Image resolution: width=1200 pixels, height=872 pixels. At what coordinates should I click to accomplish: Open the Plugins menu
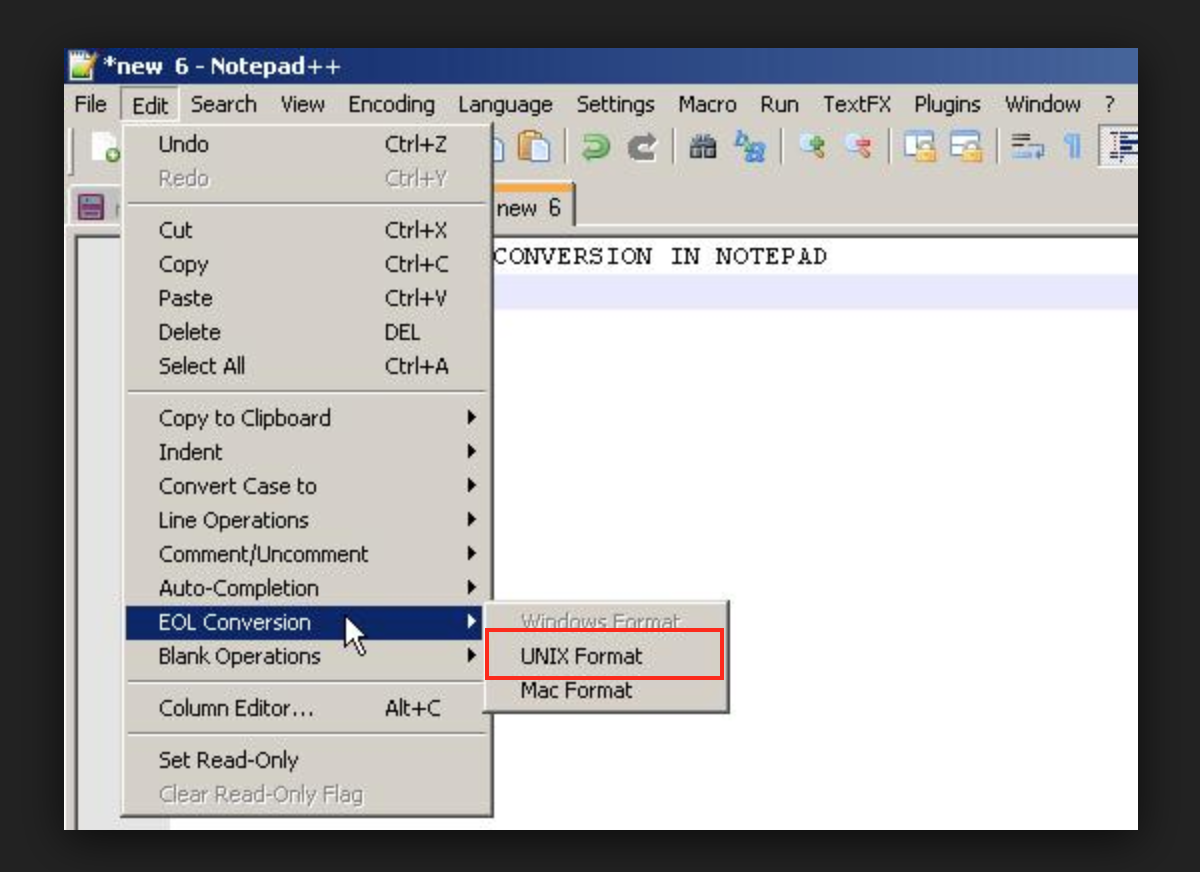click(947, 104)
